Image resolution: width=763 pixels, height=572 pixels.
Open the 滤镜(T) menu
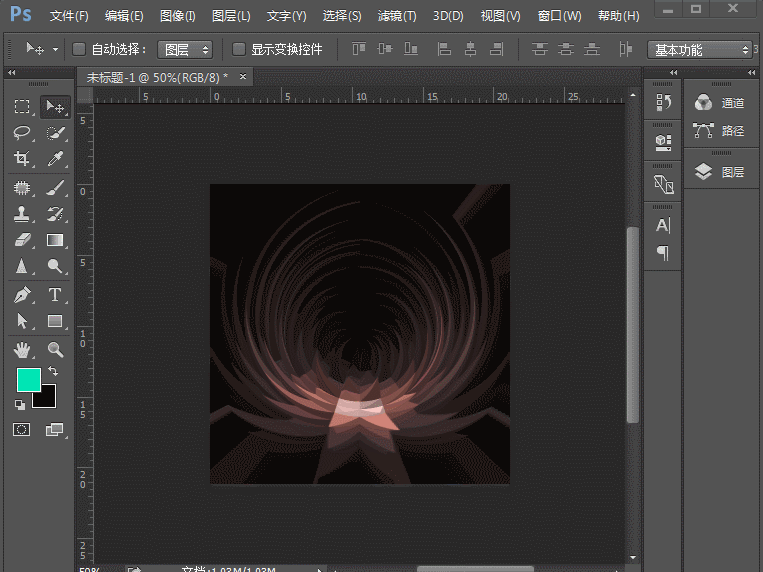(x=396, y=16)
